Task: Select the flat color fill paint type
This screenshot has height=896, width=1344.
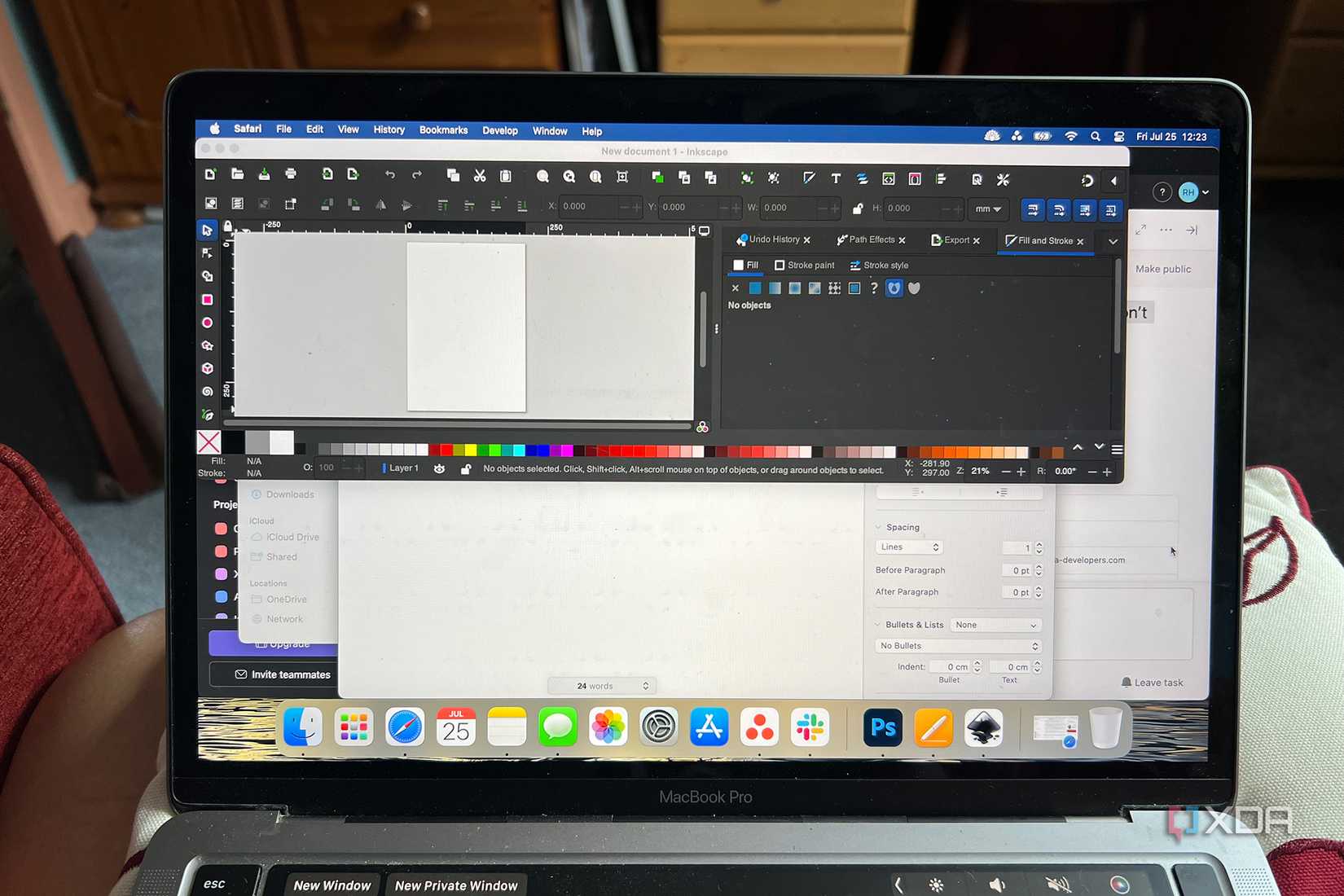Action: click(755, 288)
